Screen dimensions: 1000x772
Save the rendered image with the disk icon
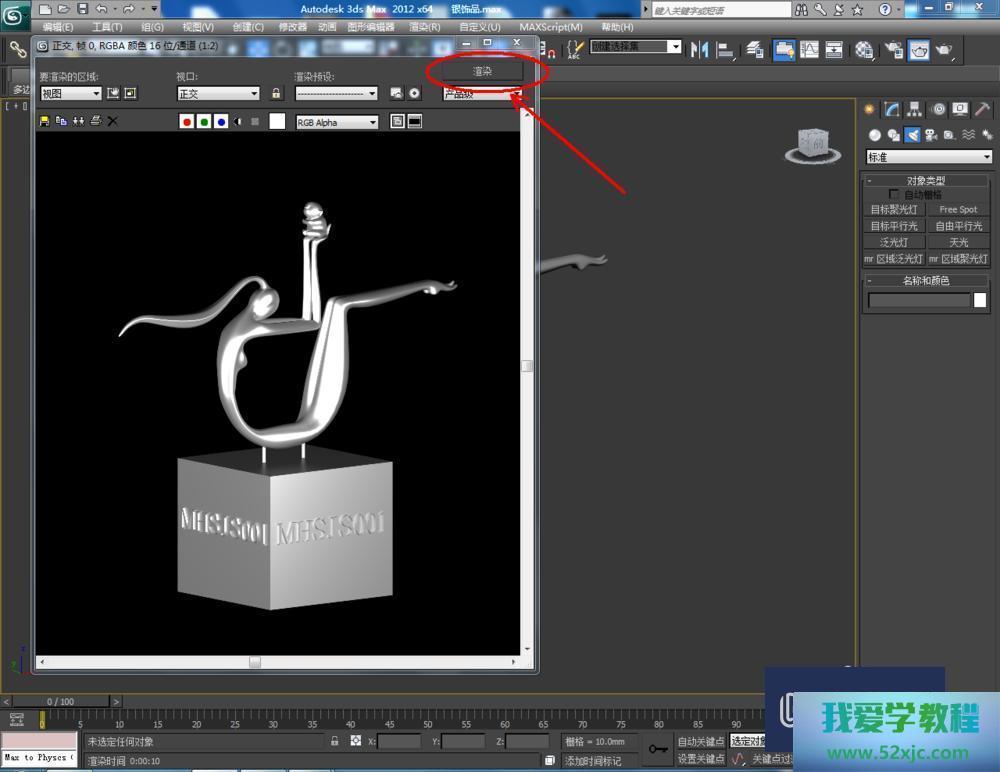[x=44, y=121]
